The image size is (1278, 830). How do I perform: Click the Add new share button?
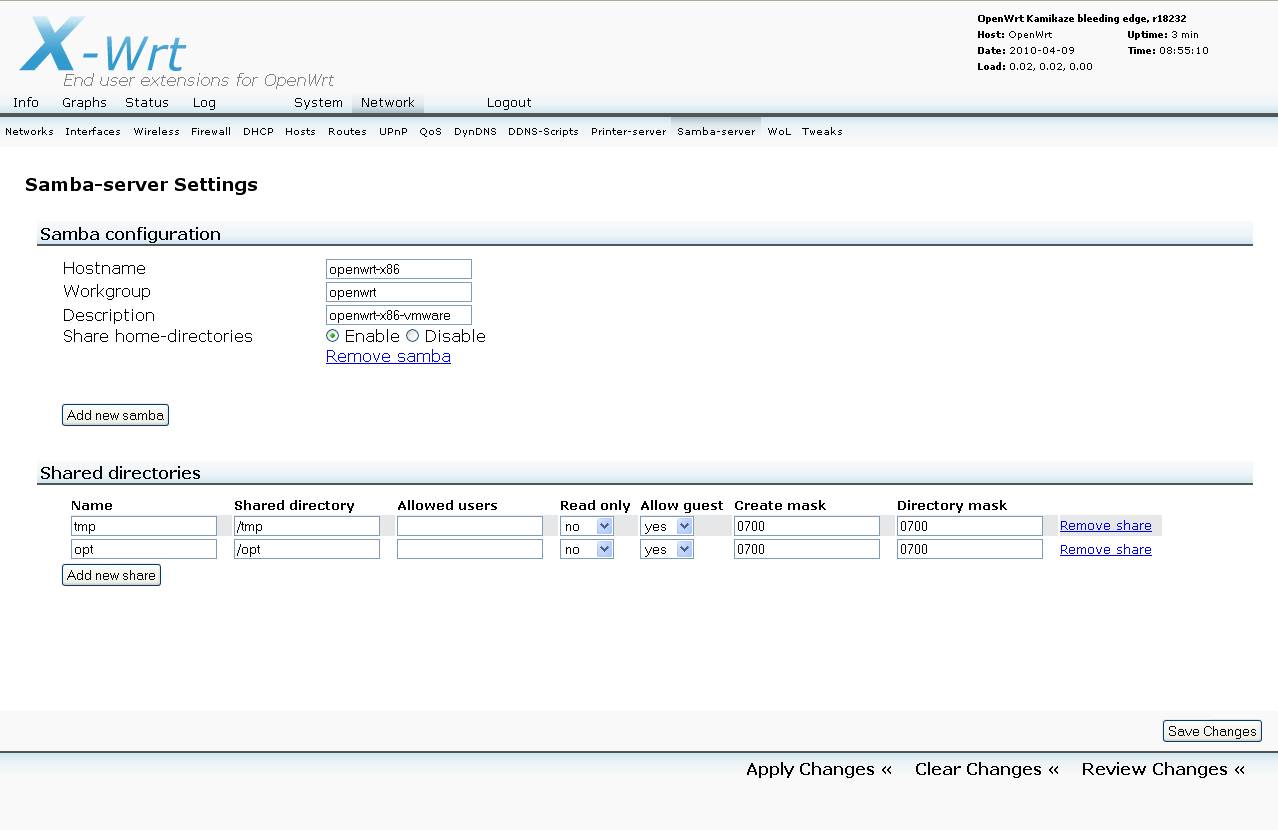pos(111,575)
